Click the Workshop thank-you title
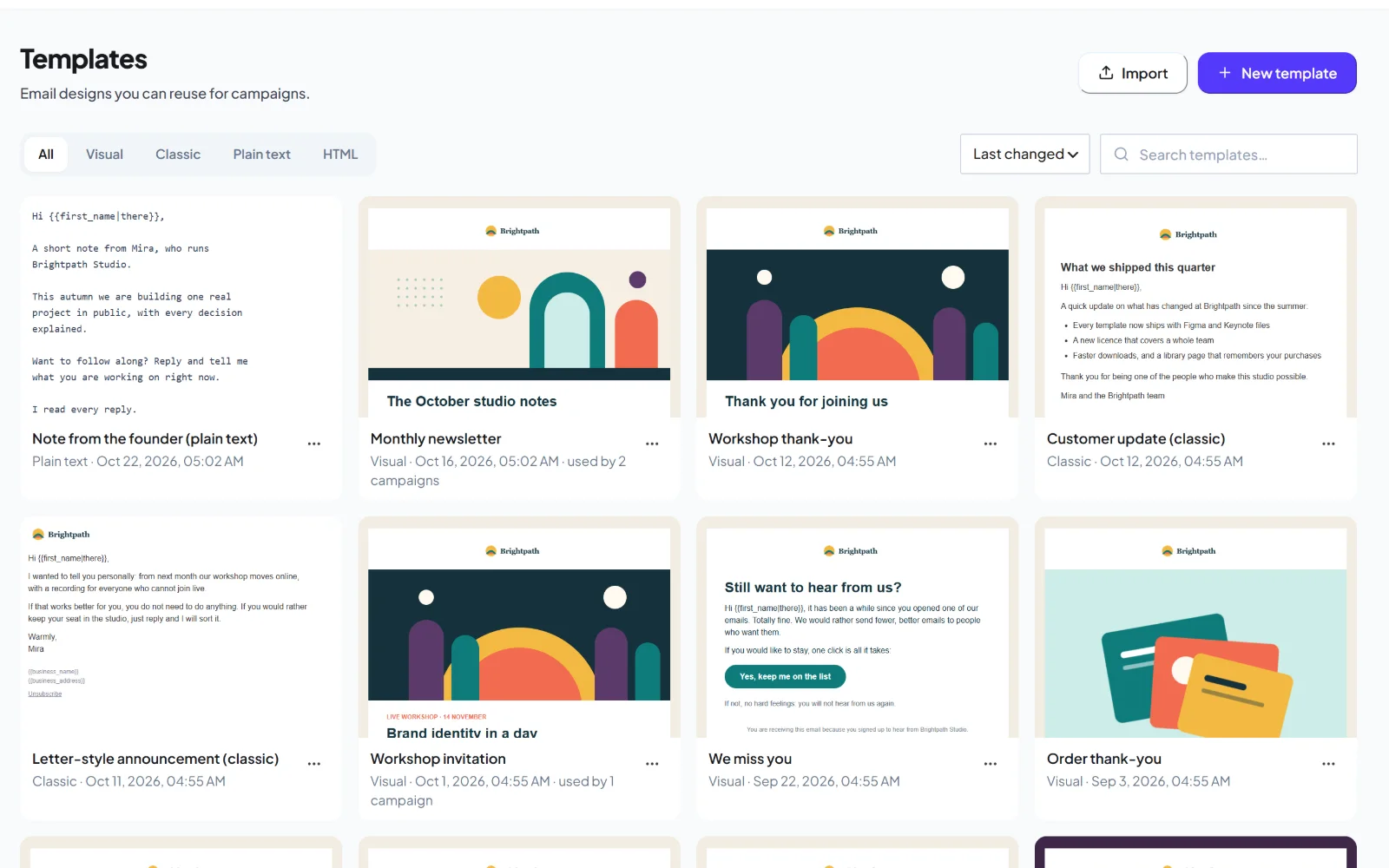This screenshot has height=868, width=1389. click(x=780, y=439)
